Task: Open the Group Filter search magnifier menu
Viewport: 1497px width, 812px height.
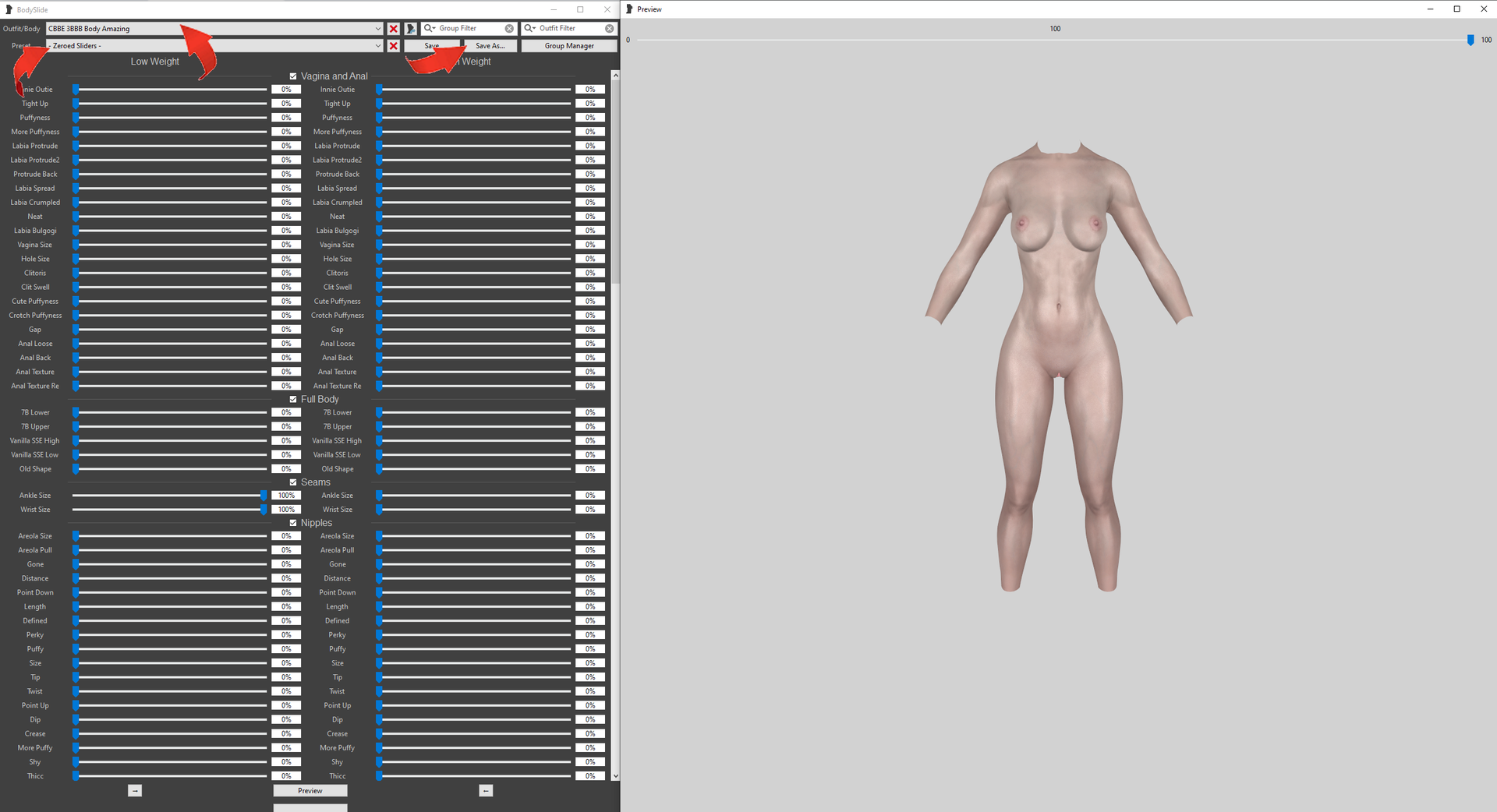Action: coord(430,28)
